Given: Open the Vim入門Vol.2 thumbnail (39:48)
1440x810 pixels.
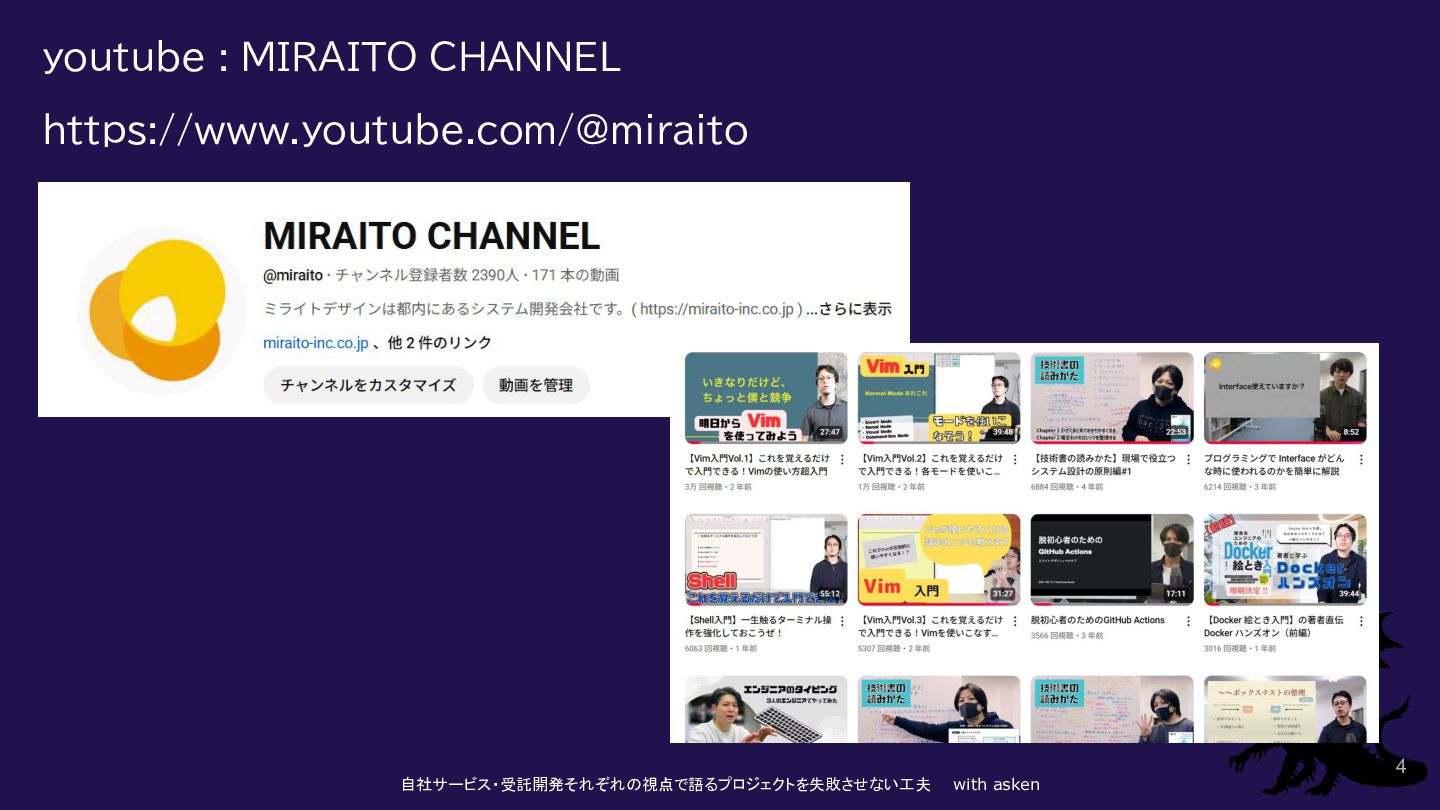Looking at the screenshot, I should (x=939, y=398).
